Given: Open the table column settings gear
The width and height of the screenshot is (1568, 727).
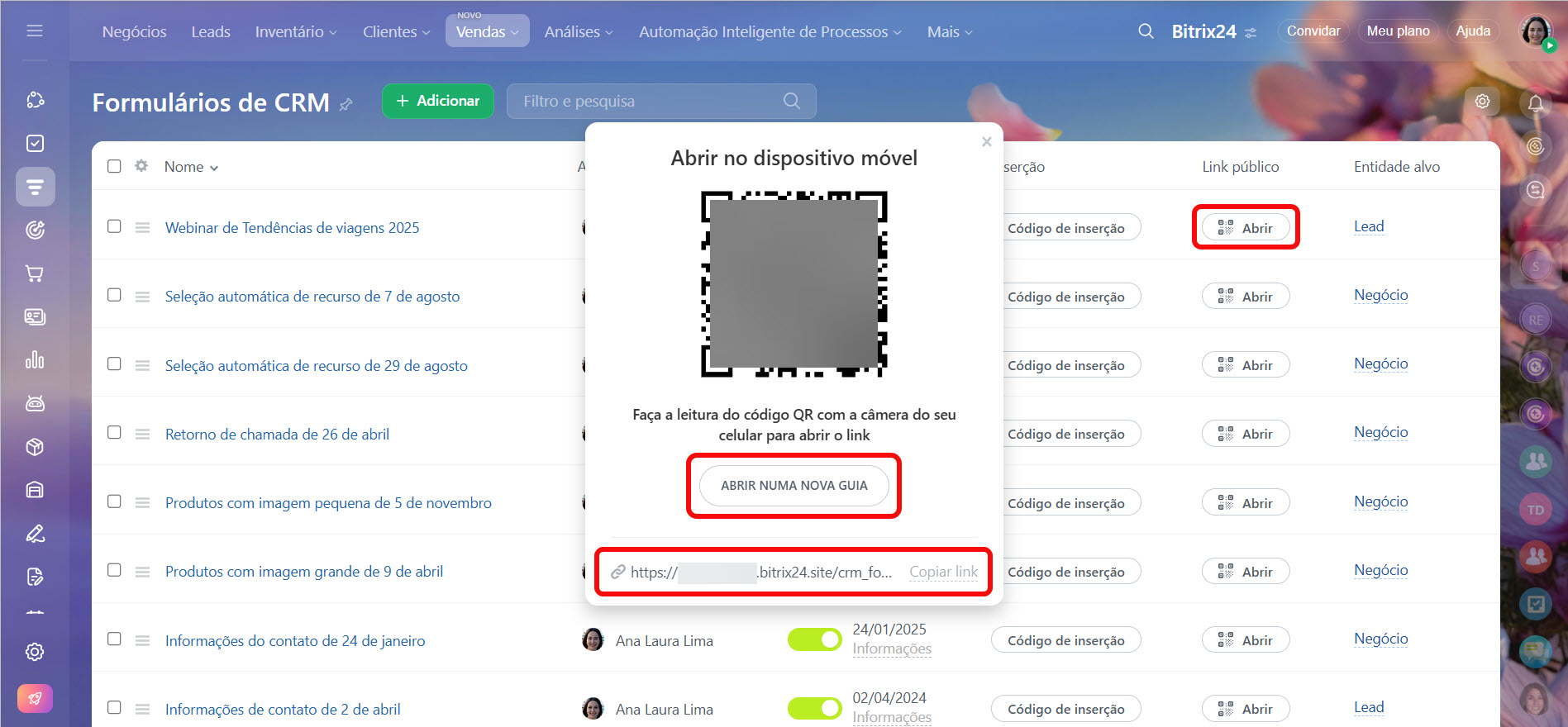Looking at the screenshot, I should tap(141, 166).
